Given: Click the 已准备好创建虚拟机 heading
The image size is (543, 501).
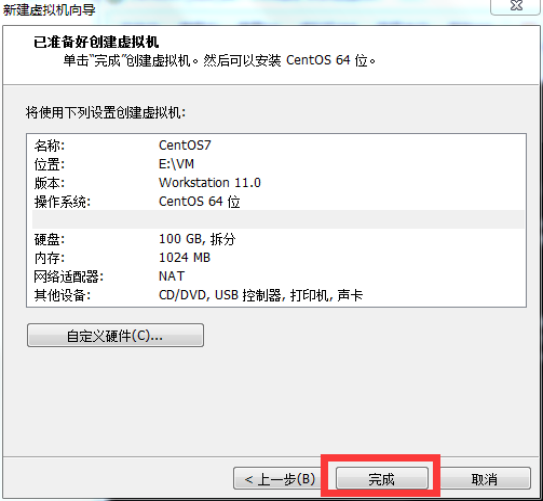Looking at the screenshot, I should click(96, 42).
